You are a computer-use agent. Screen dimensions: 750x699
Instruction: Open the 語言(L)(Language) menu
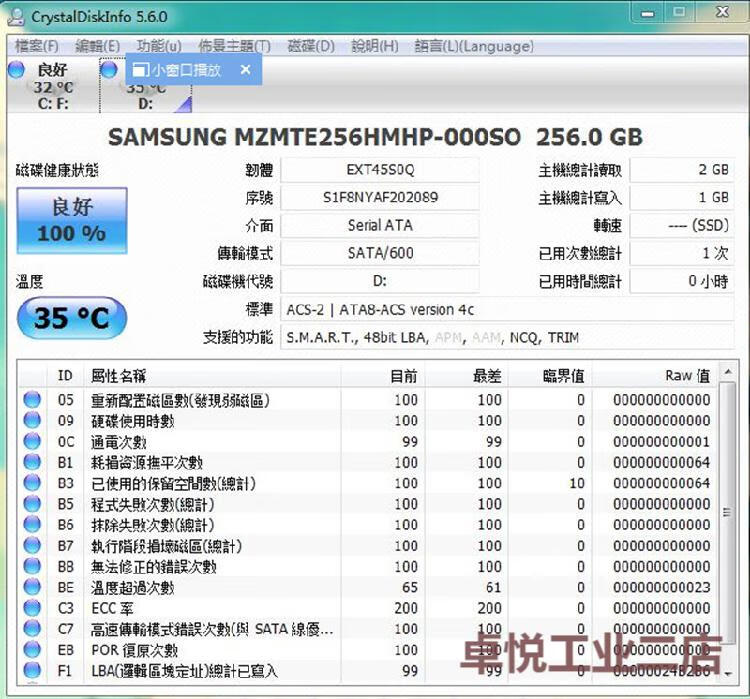[473, 46]
